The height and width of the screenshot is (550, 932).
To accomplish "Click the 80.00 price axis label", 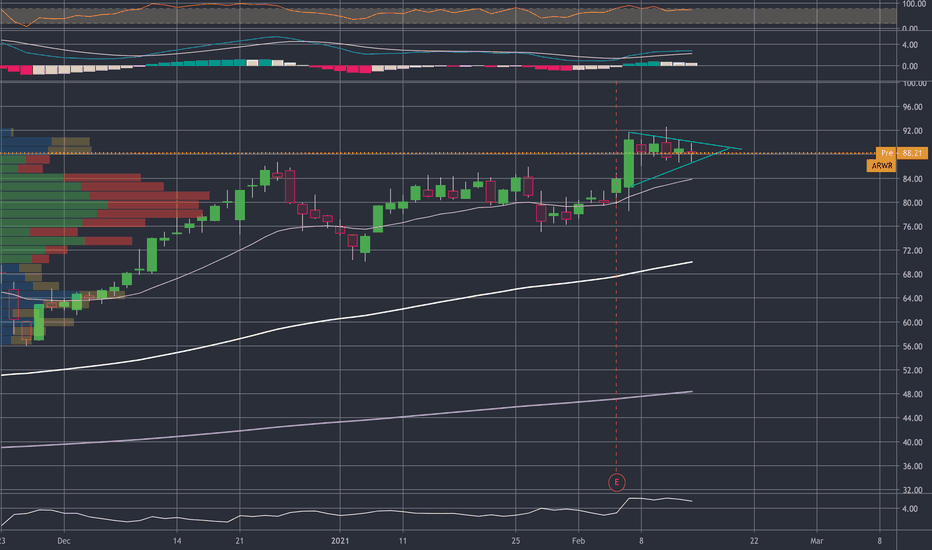I will tap(912, 203).
